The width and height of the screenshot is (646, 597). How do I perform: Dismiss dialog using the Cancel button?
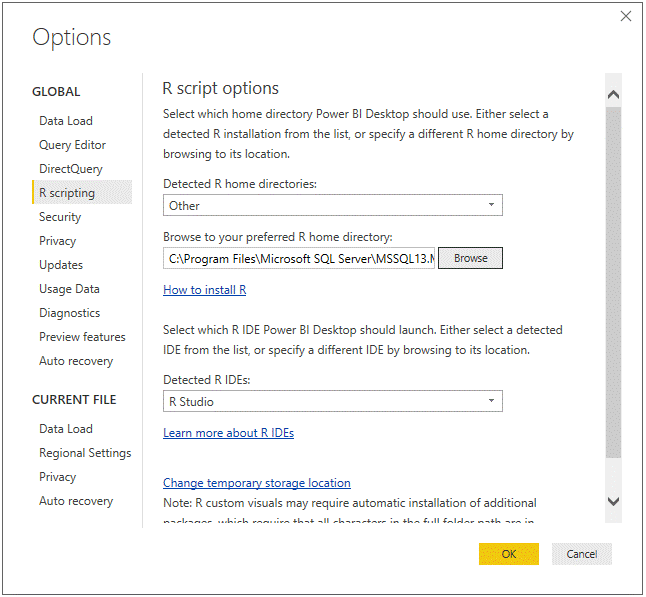581,554
